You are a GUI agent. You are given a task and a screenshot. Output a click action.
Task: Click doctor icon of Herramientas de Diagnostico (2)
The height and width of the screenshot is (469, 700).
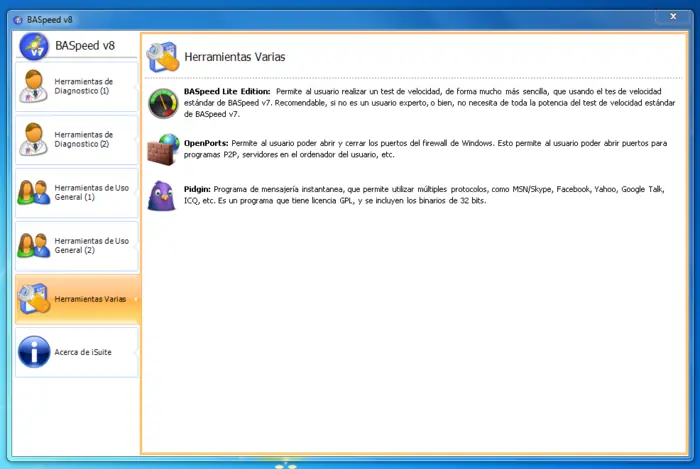(33, 139)
